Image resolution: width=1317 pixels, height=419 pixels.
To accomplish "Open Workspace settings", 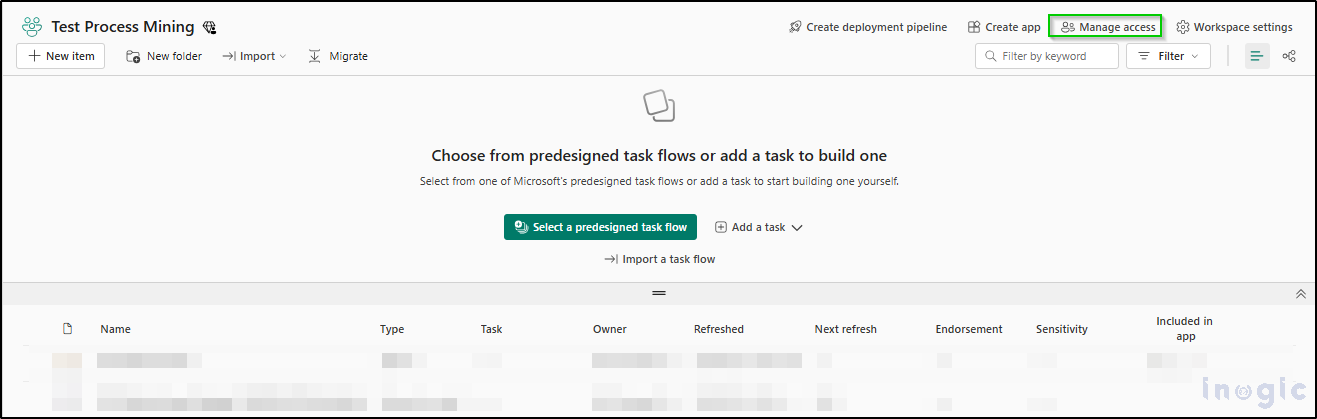I will coord(1234,27).
